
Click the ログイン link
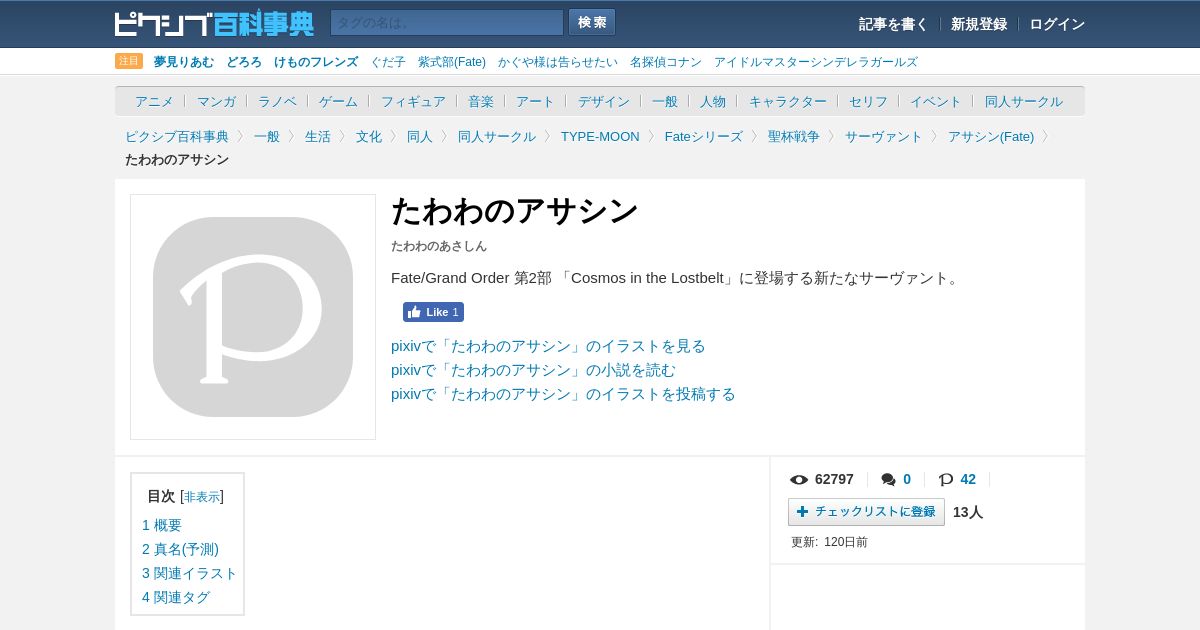pos(1057,24)
